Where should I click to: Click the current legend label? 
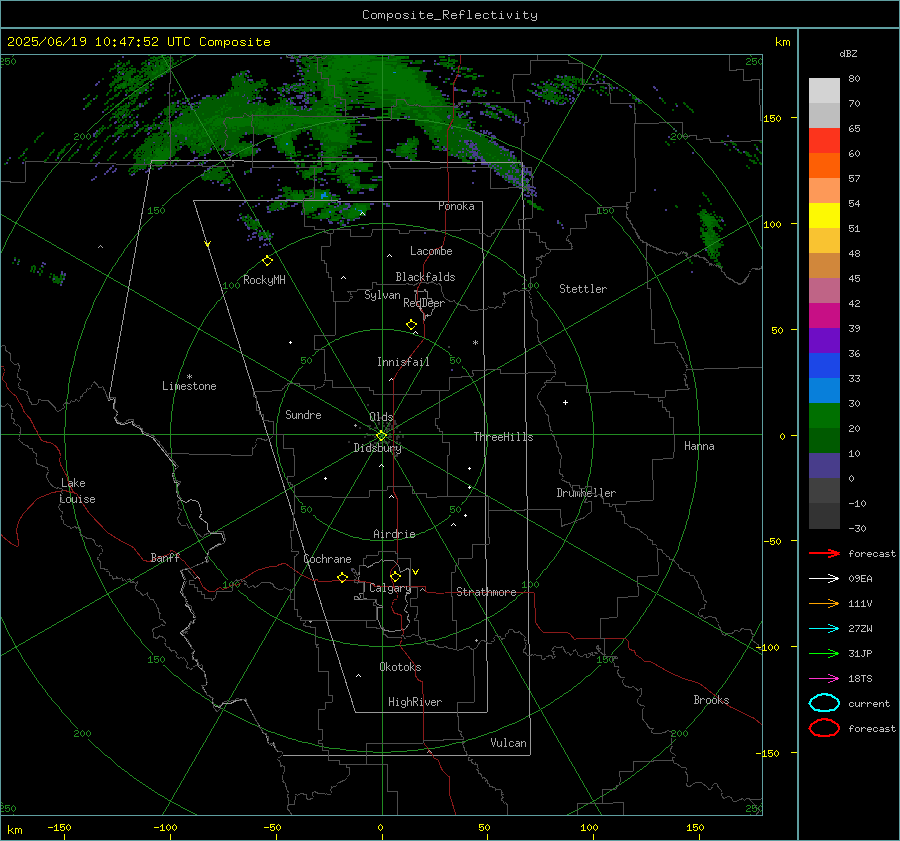coord(869,703)
